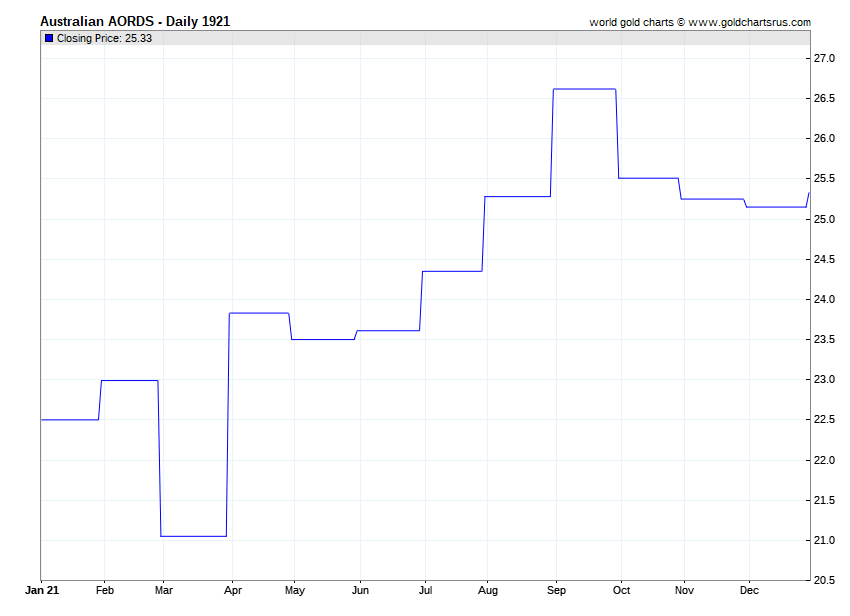Click the 22.0 y-axis value
The height and width of the screenshot is (616, 850).
(x=824, y=460)
